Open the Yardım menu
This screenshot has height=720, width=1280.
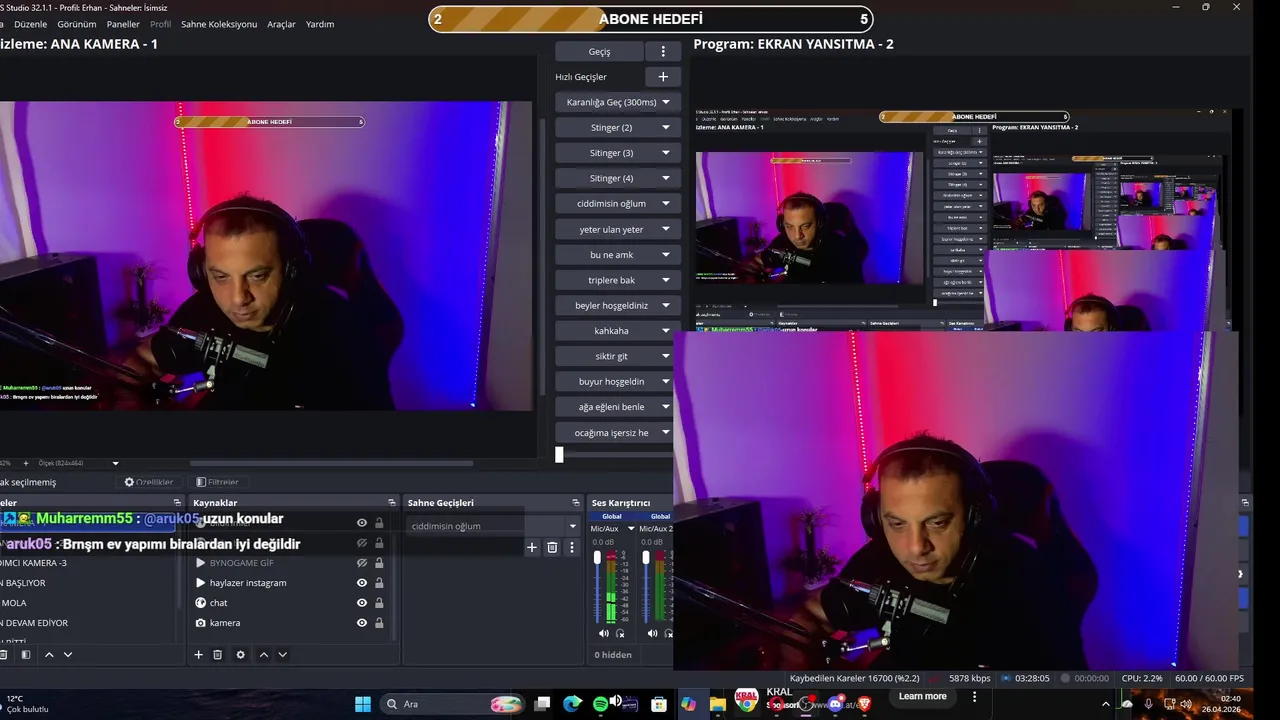pyautogui.click(x=320, y=24)
